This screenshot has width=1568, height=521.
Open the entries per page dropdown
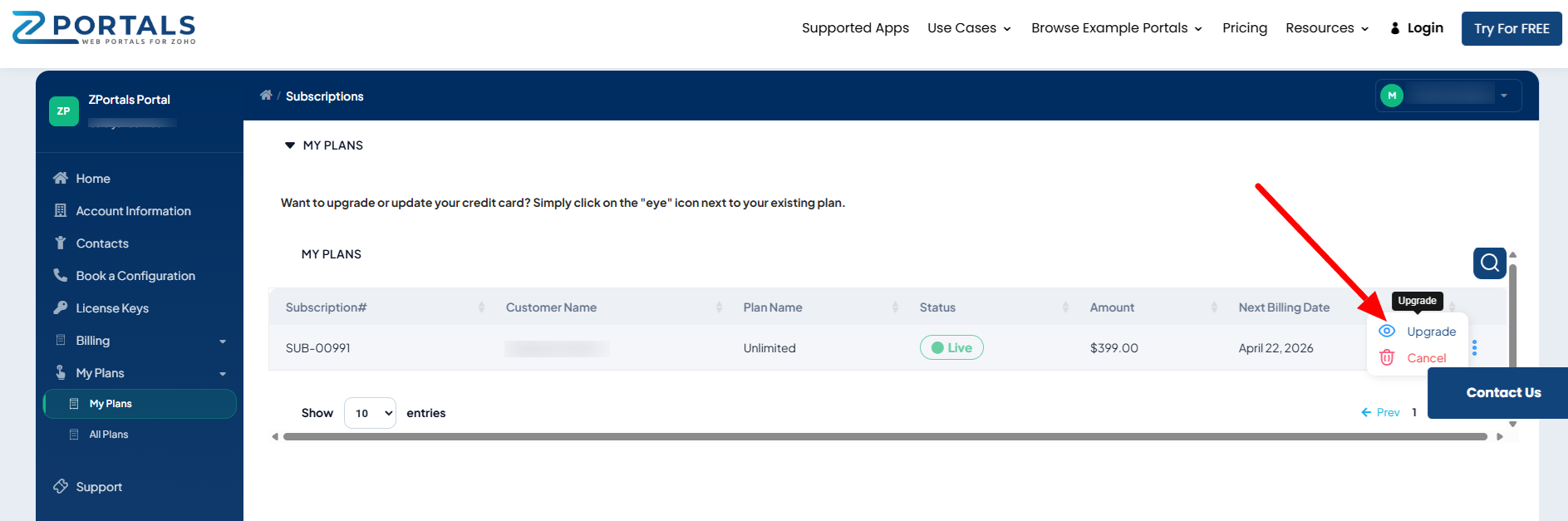[x=370, y=413]
